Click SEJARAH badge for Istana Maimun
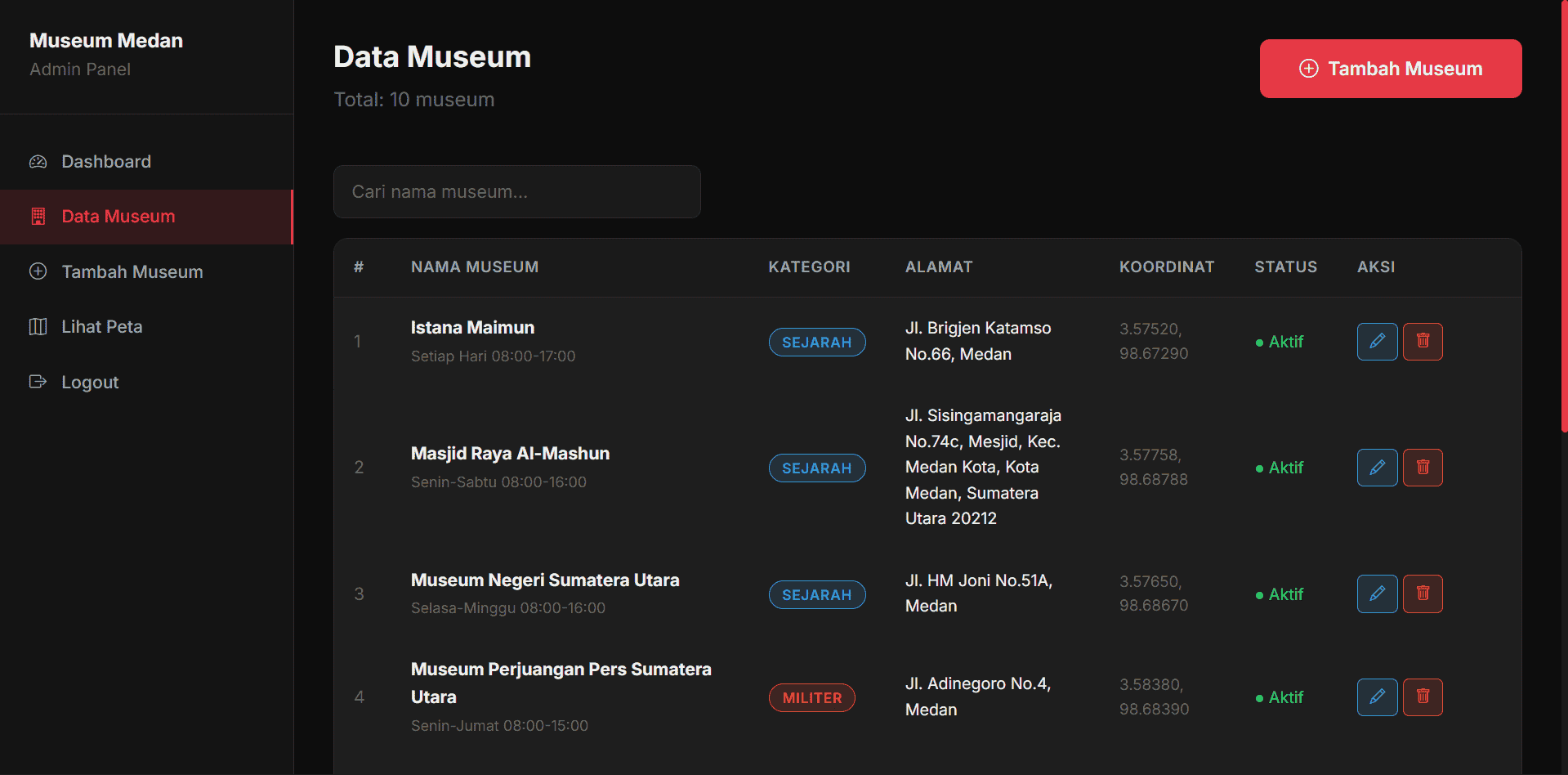The width and height of the screenshot is (1568, 775). click(817, 343)
